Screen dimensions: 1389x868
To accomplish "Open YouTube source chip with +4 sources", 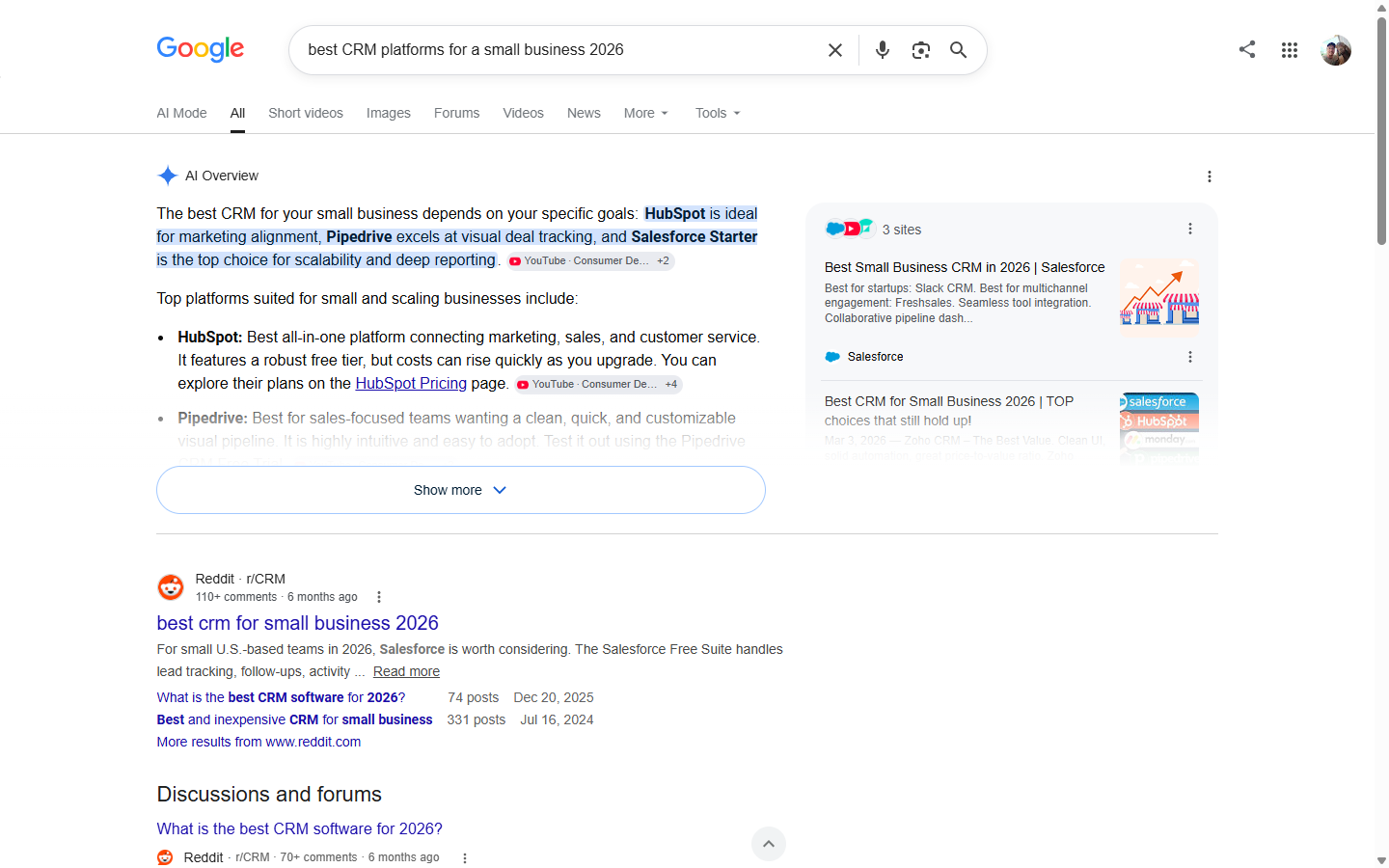I will [x=598, y=385].
